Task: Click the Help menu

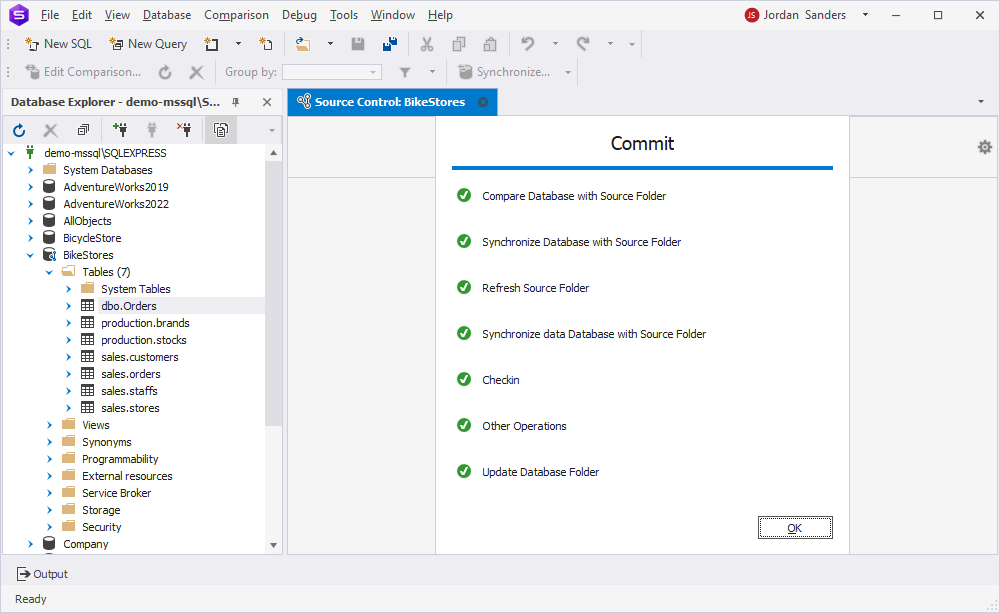Action: click(x=440, y=15)
